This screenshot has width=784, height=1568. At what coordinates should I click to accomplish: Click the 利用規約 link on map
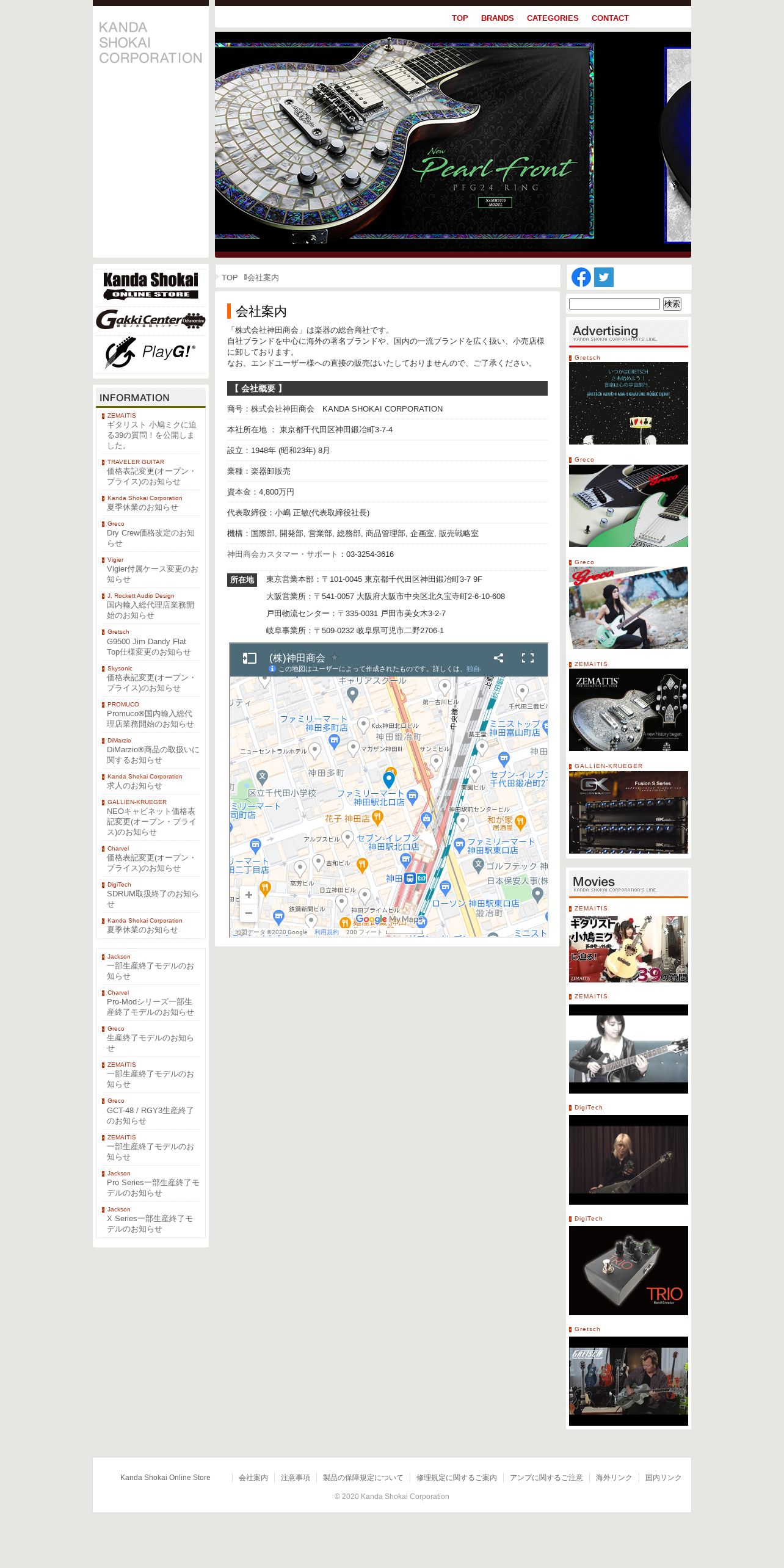point(327,932)
